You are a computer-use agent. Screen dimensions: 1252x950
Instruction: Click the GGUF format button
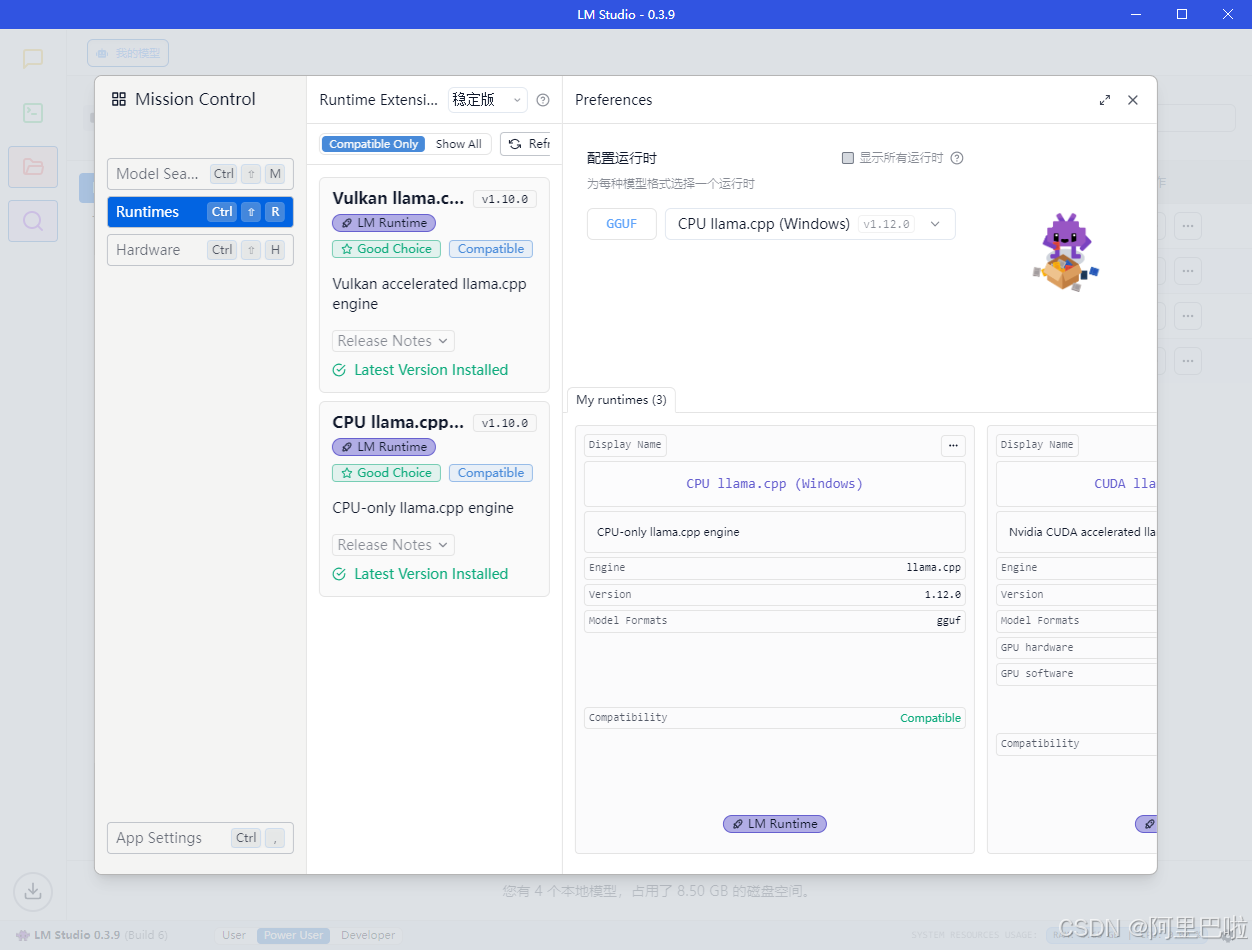click(621, 224)
